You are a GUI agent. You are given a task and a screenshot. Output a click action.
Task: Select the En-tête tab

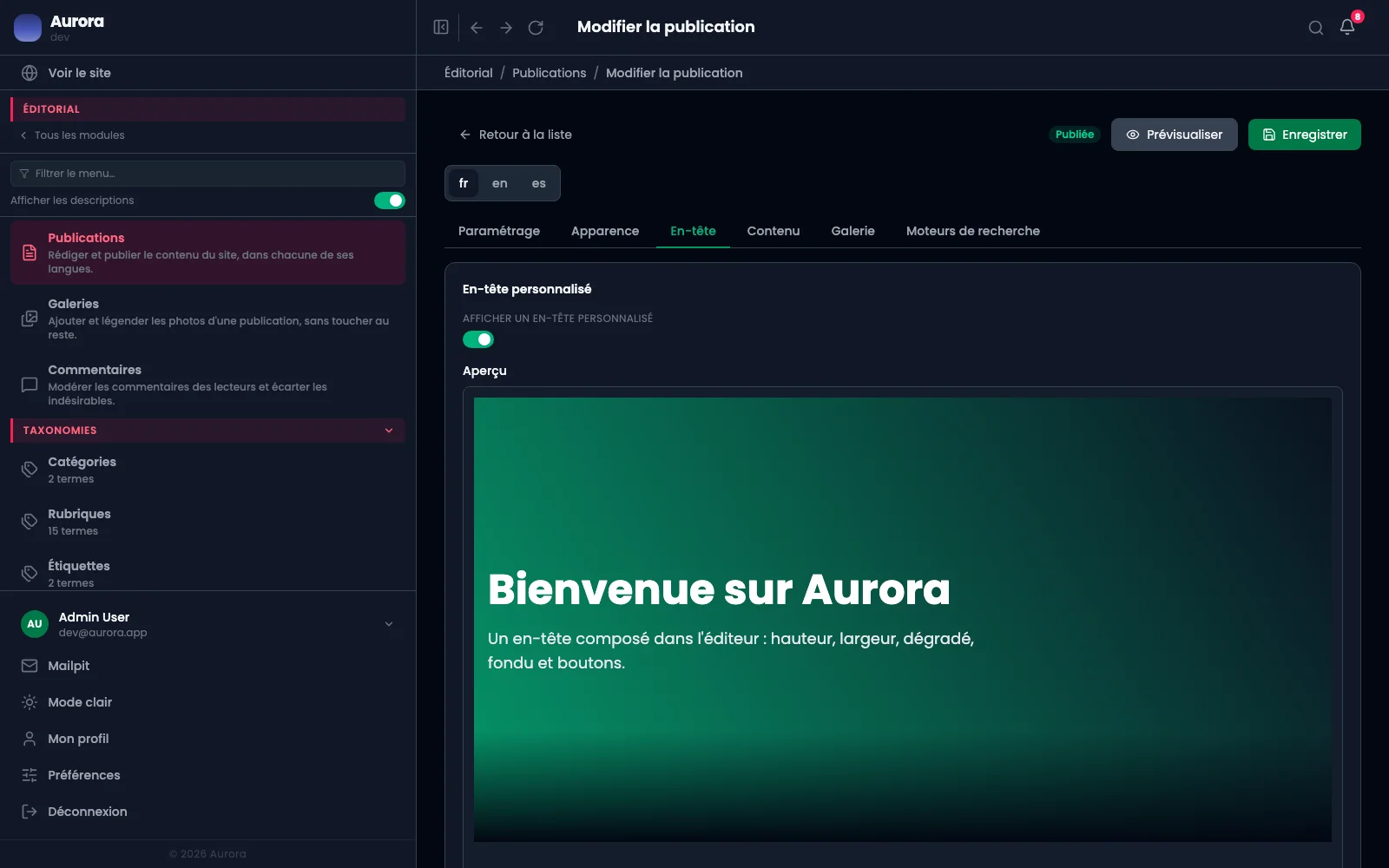tap(693, 231)
